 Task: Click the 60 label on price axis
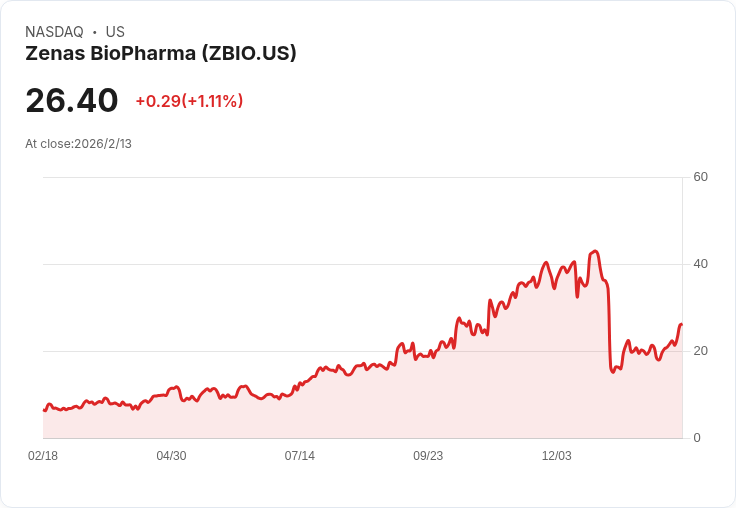coord(701,178)
